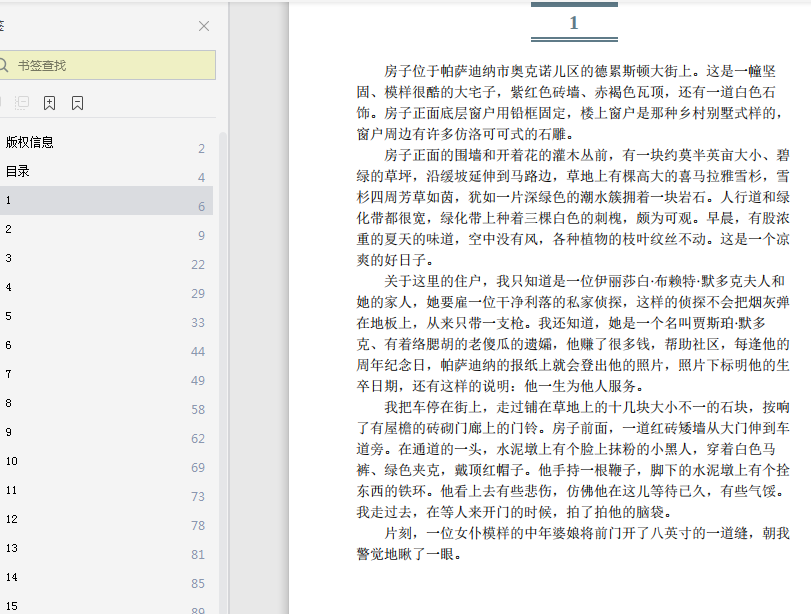Go to chapter 9 bookmark
This screenshot has width=811, height=614.
click(x=106, y=432)
